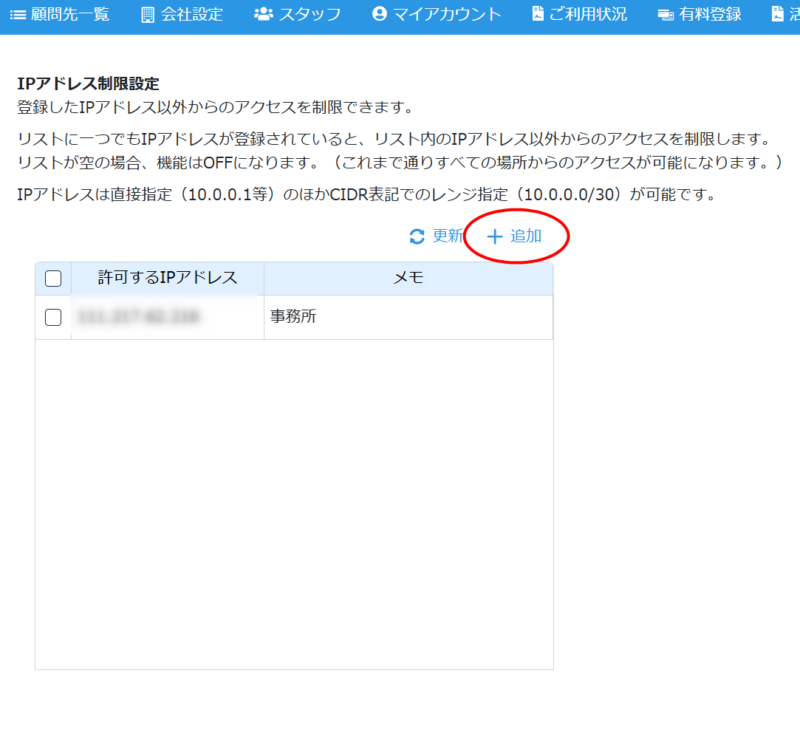Click the plus icon beside 追加
Image resolution: width=800 pixels, height=730 pixels.
pos(494,236)
